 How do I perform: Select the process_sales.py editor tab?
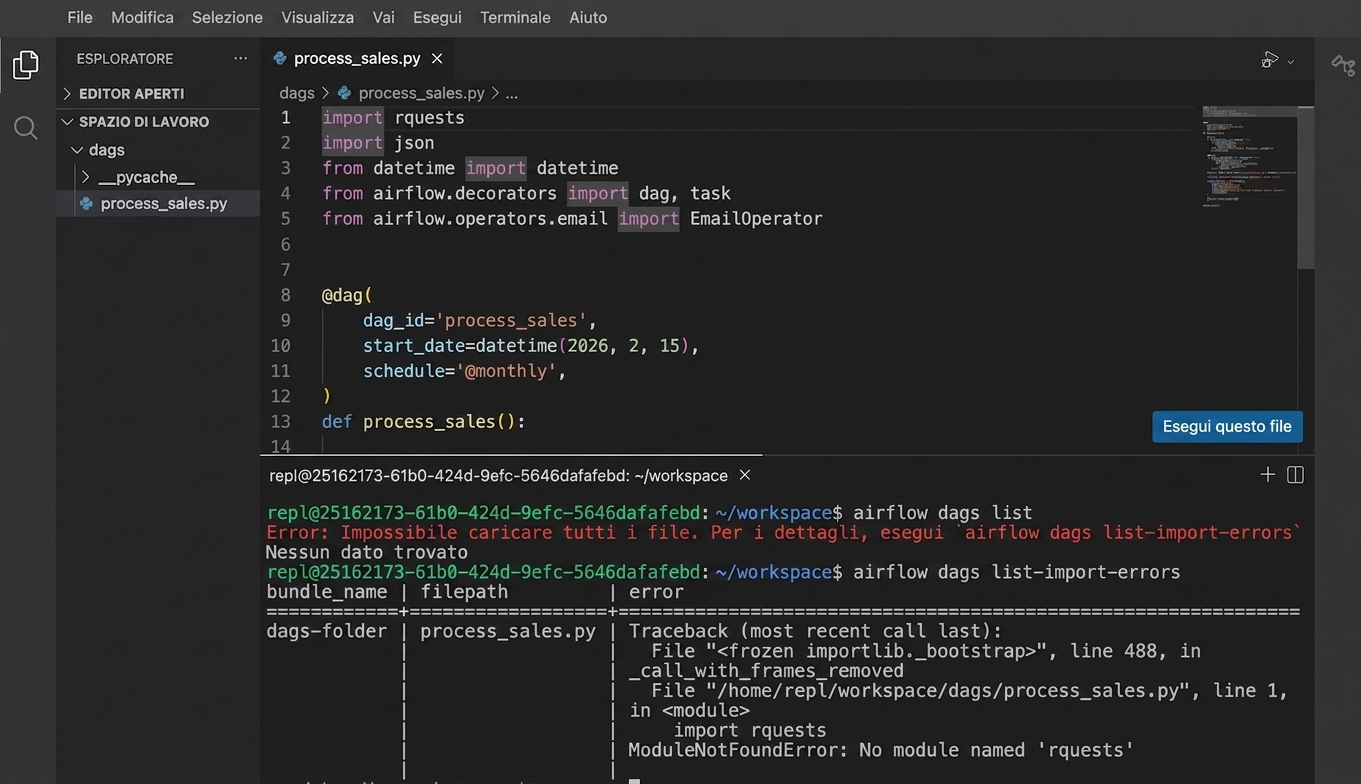coord(358,59)
